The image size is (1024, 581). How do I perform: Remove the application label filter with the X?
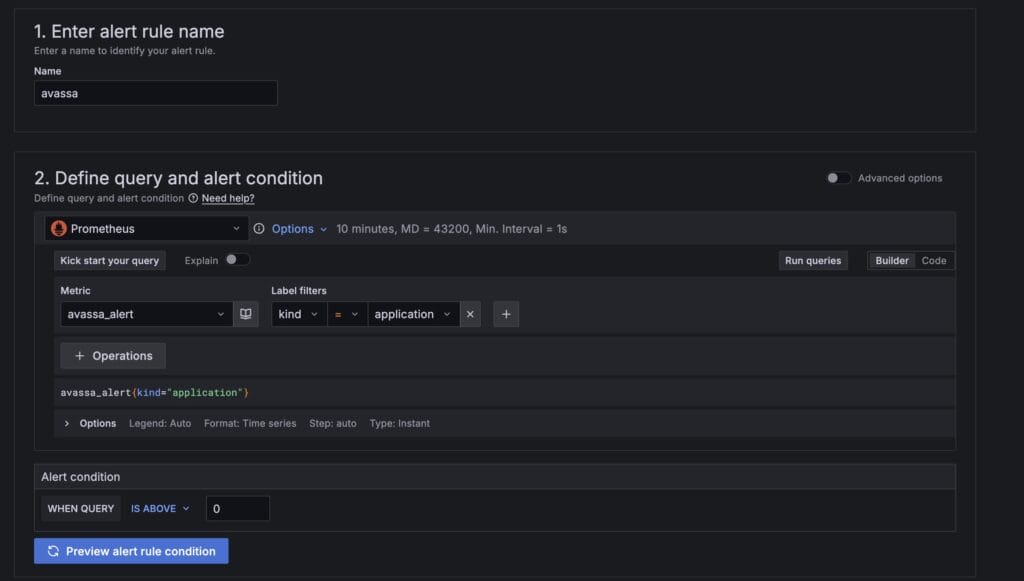(470, 313)
